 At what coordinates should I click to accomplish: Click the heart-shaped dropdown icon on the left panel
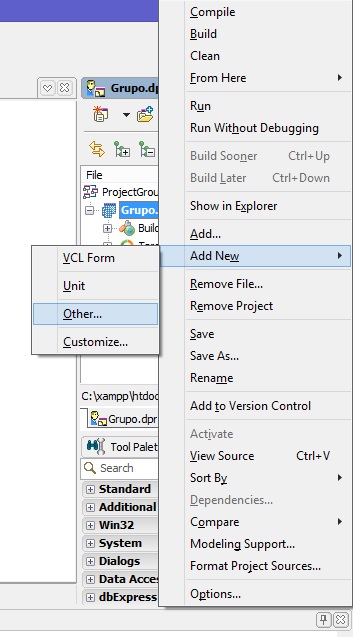48,88
